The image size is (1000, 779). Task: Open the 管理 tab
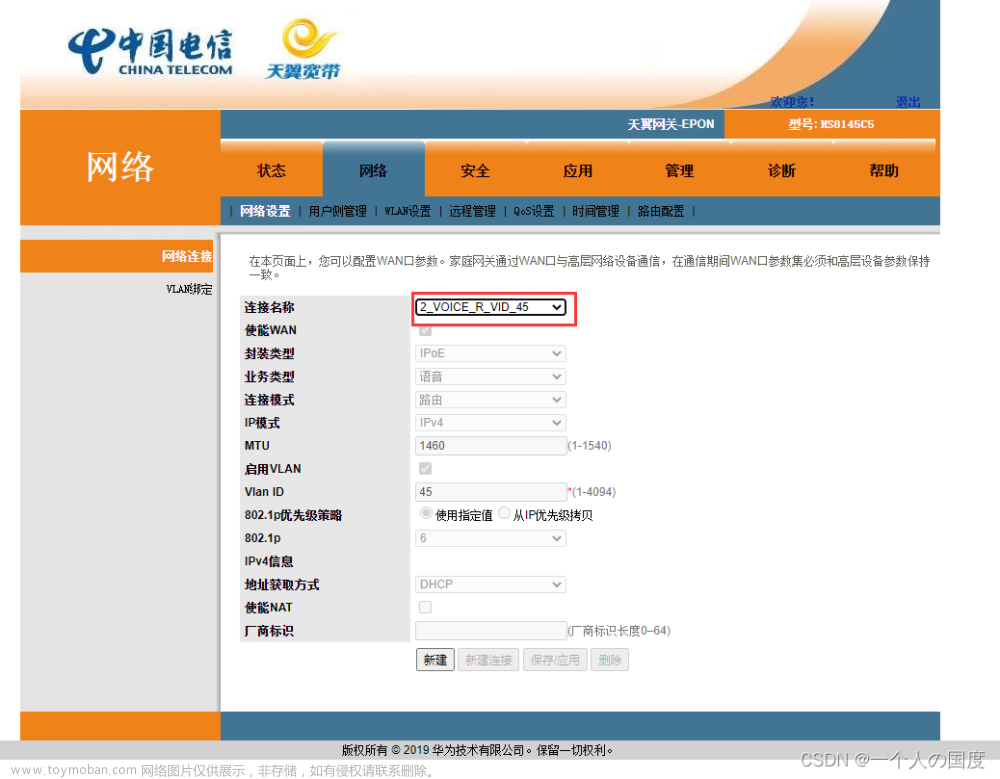[679, 170]
